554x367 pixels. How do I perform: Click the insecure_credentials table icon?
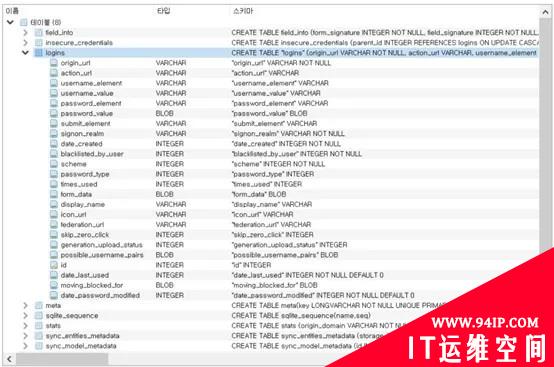pos(39,43)
